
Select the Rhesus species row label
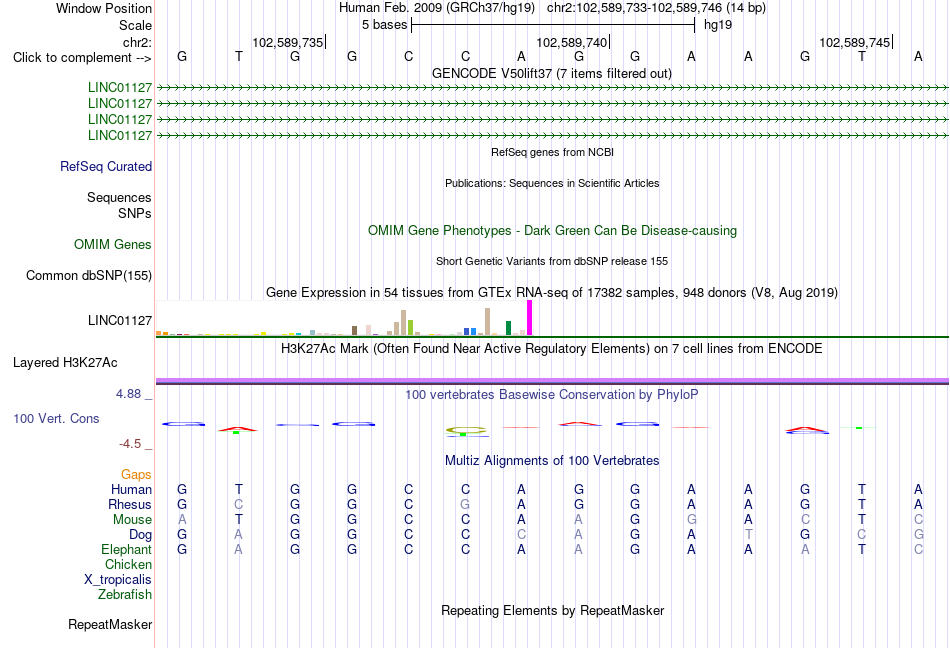[130, 504]
